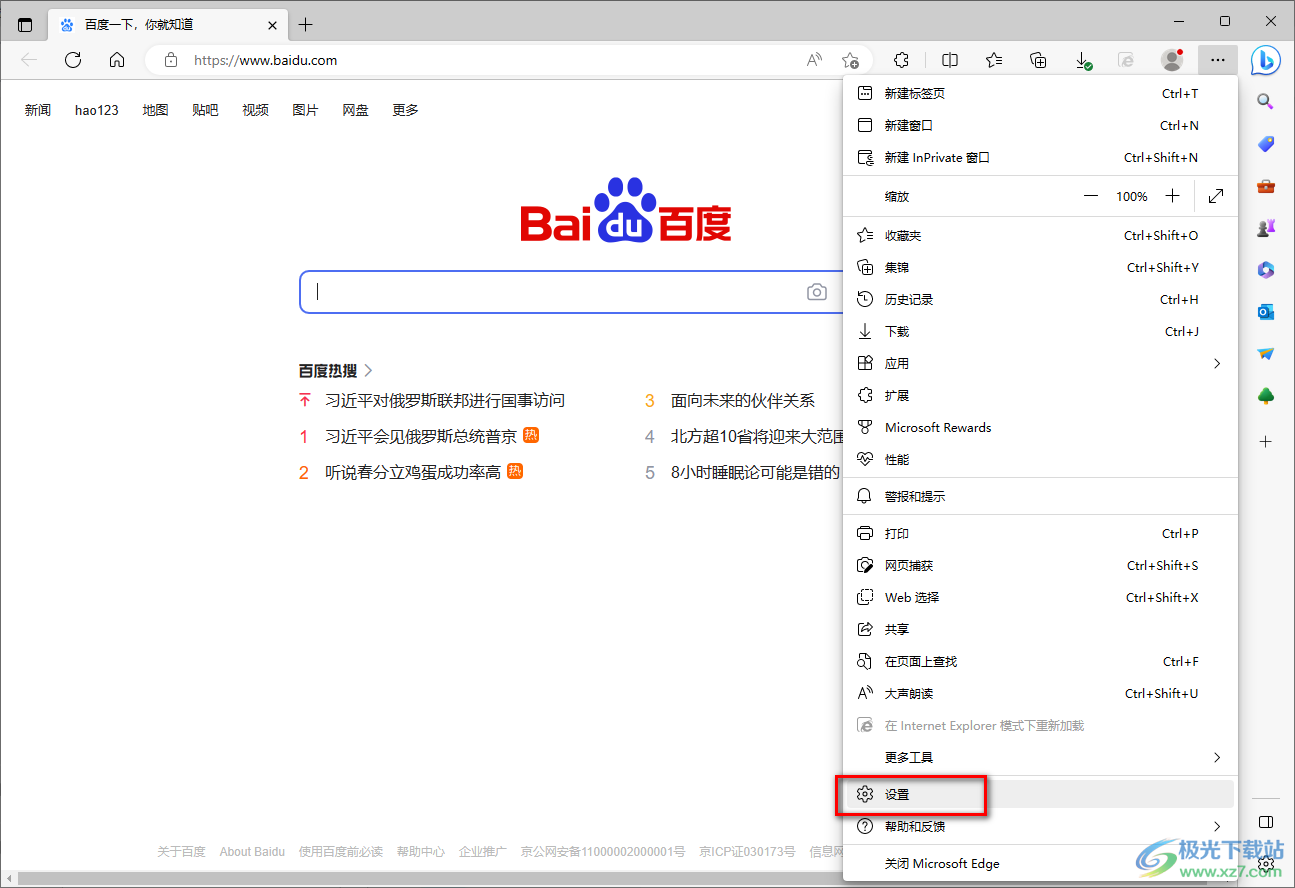Open hot search 面向未来的伙伴关系

(x=743, y=400)
